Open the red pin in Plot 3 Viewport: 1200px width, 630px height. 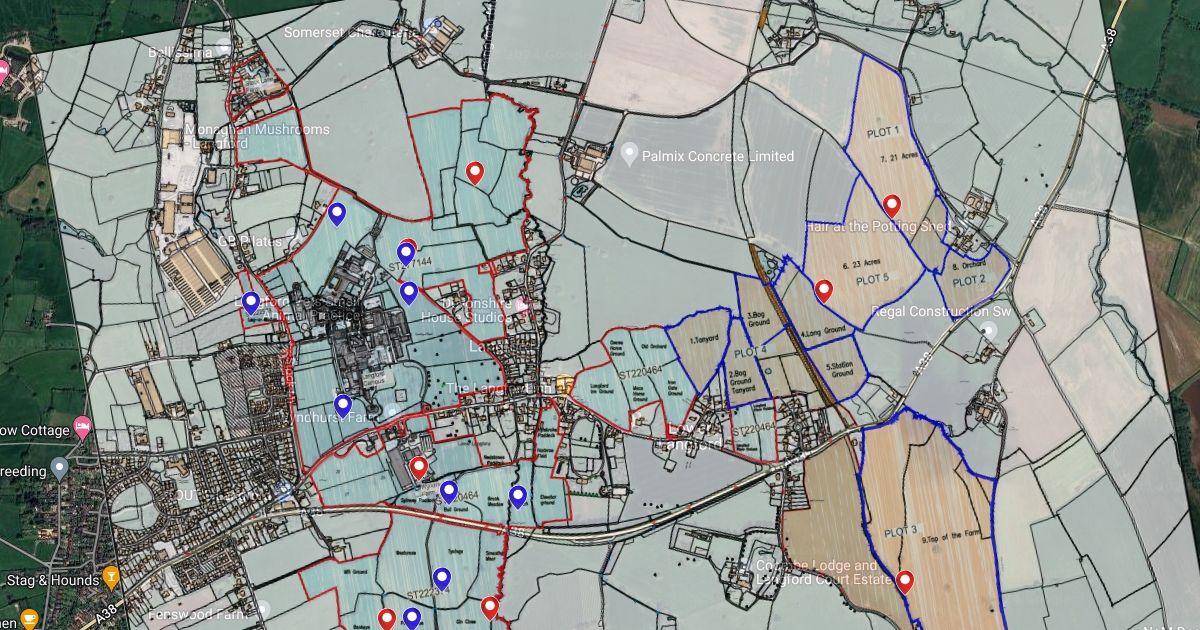click(905, 581)
